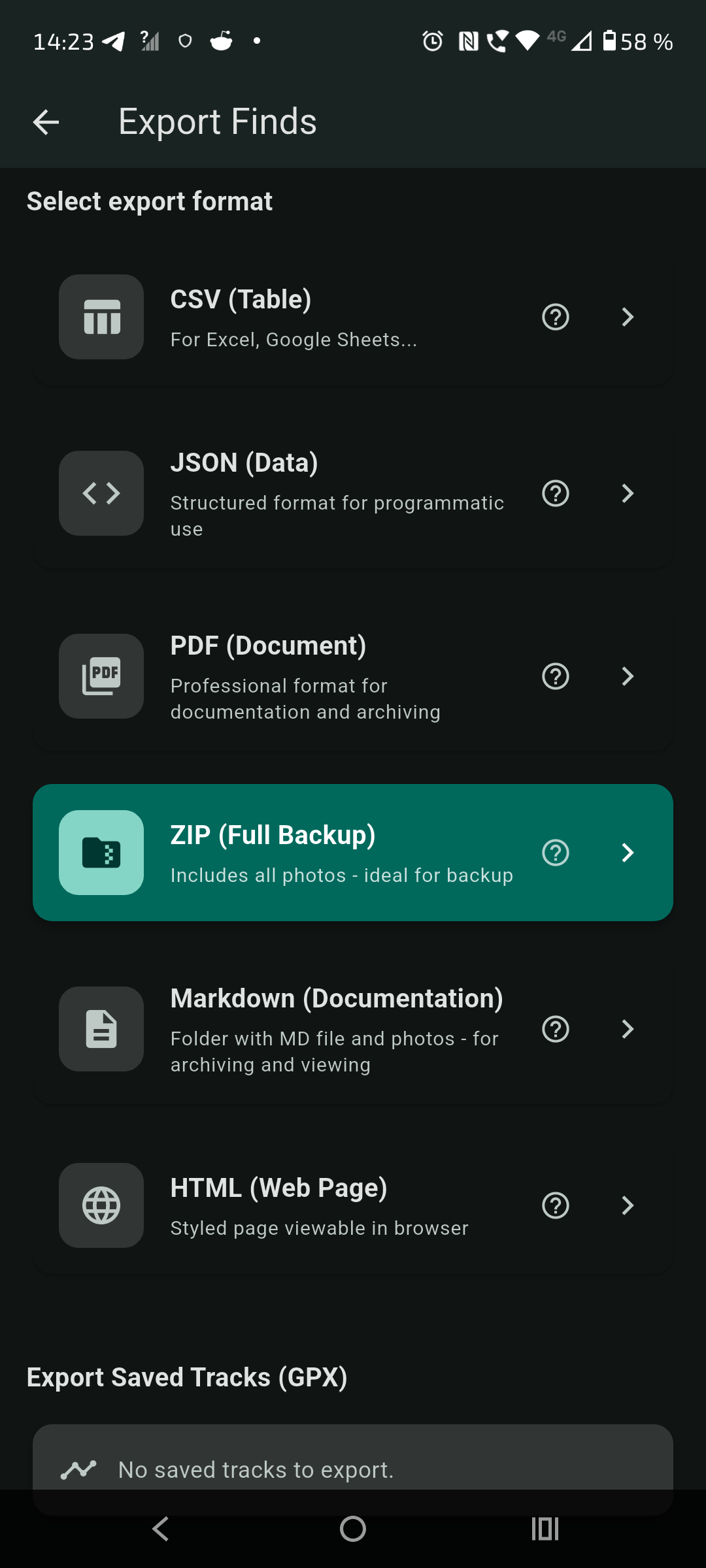Open help for PDF (Document) export

(556, 676)
